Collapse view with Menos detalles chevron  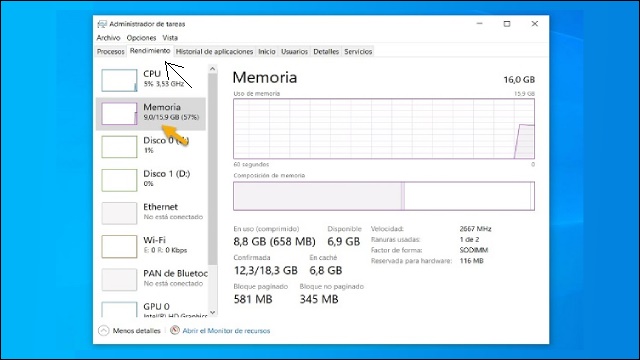(x=104, y=331)
